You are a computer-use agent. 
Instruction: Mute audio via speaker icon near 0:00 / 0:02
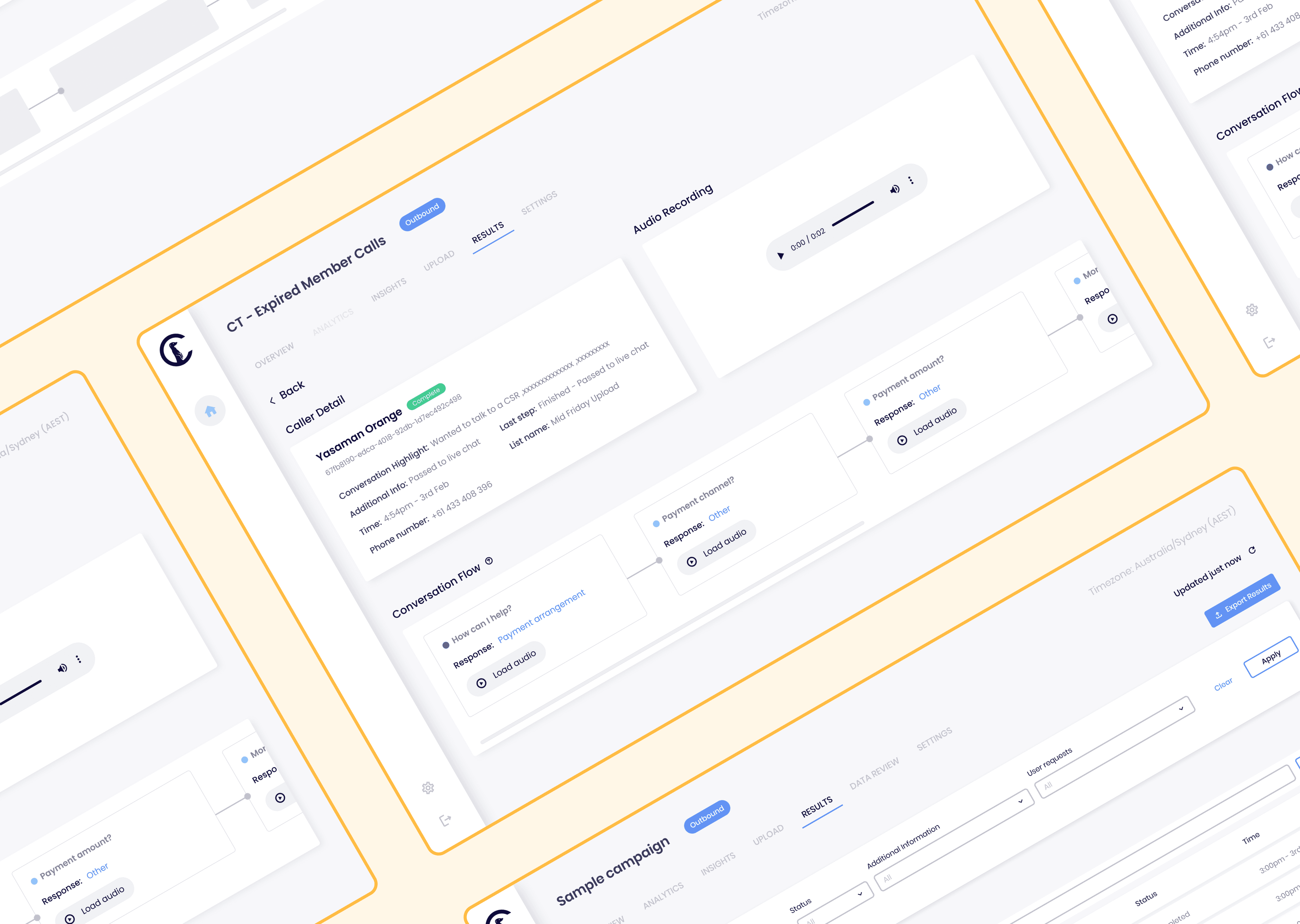point(895,189)
